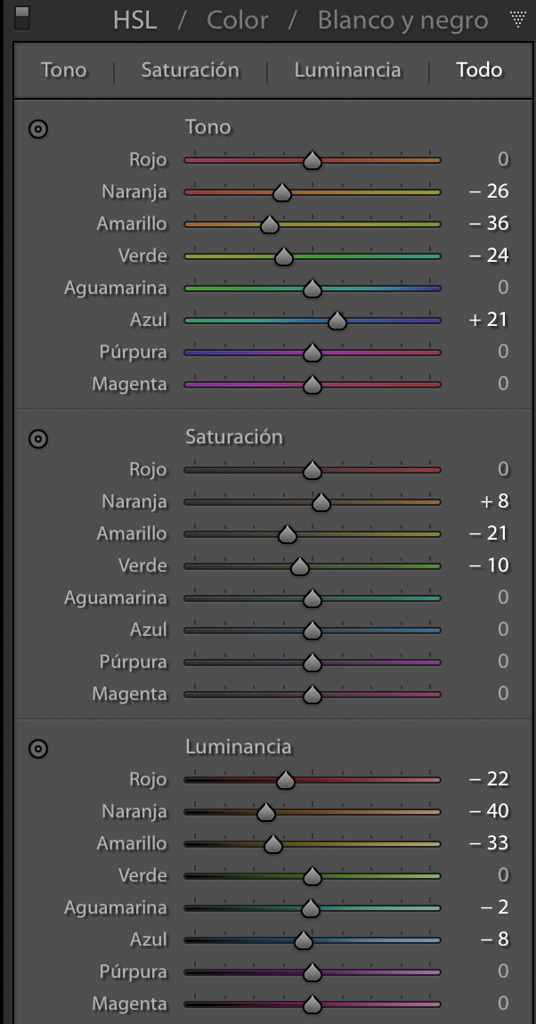Screen dimensions: 536x1024
Task: Switch to the Saturación tab
Action: point(190,70)
